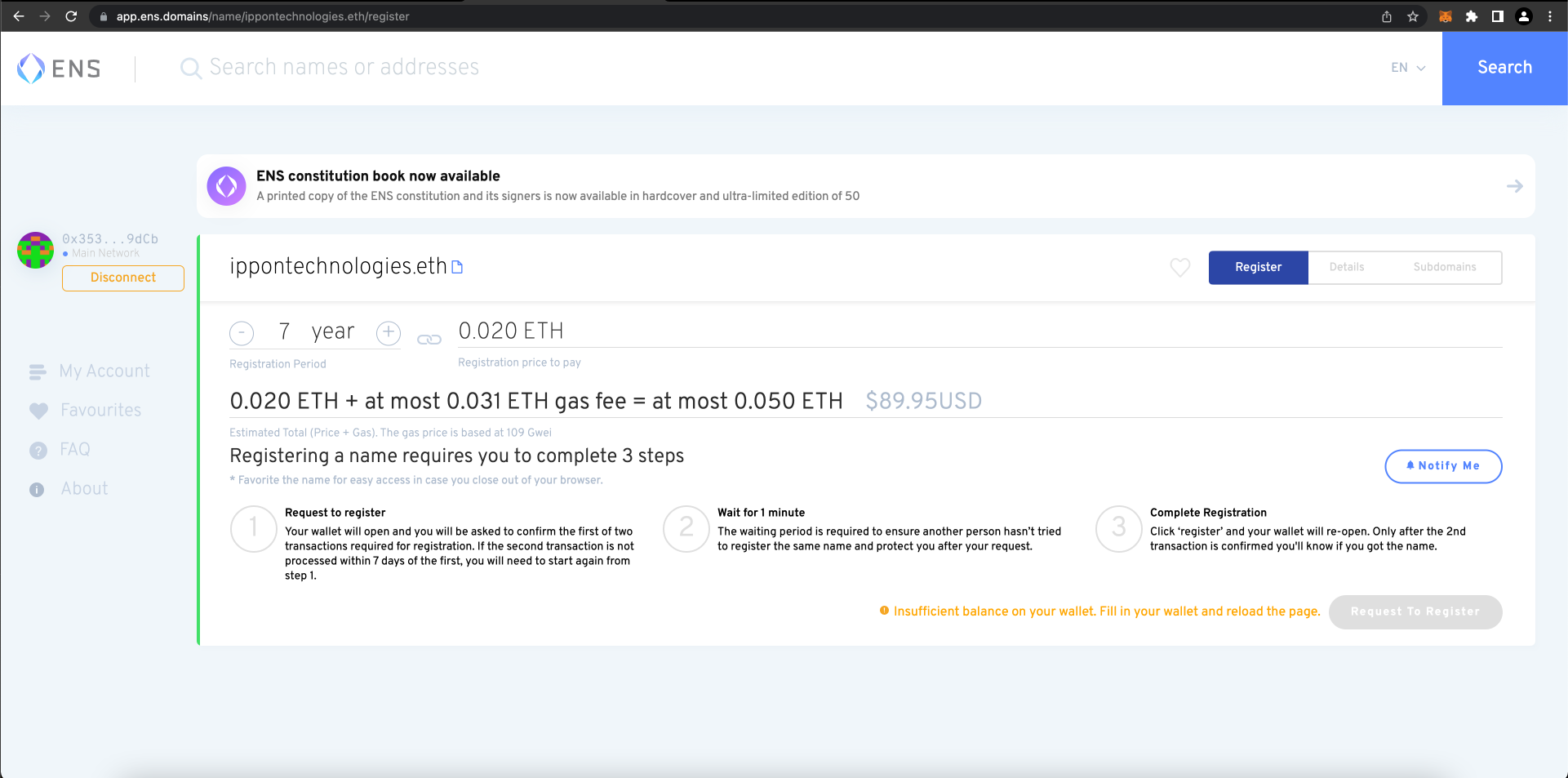Image resolution: width=1568 pixels, height=778 pixels.
Task: Click the step 3 circle
Action: click(1119, 528)
